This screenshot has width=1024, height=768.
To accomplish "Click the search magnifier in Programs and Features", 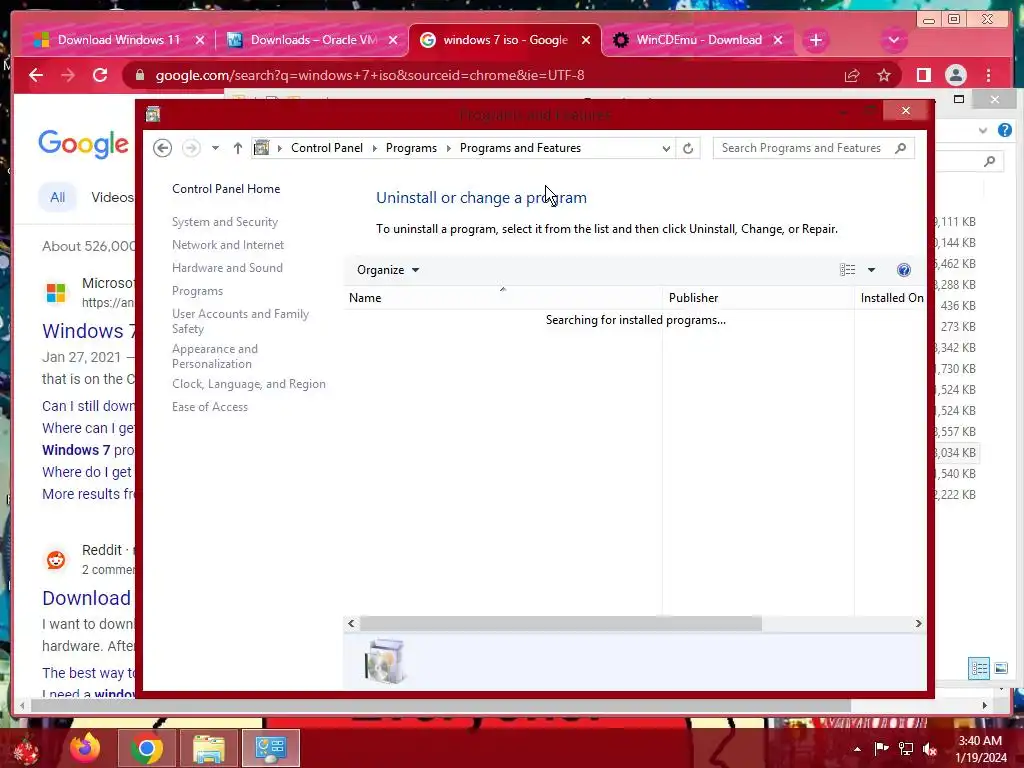I will (901, 148).
